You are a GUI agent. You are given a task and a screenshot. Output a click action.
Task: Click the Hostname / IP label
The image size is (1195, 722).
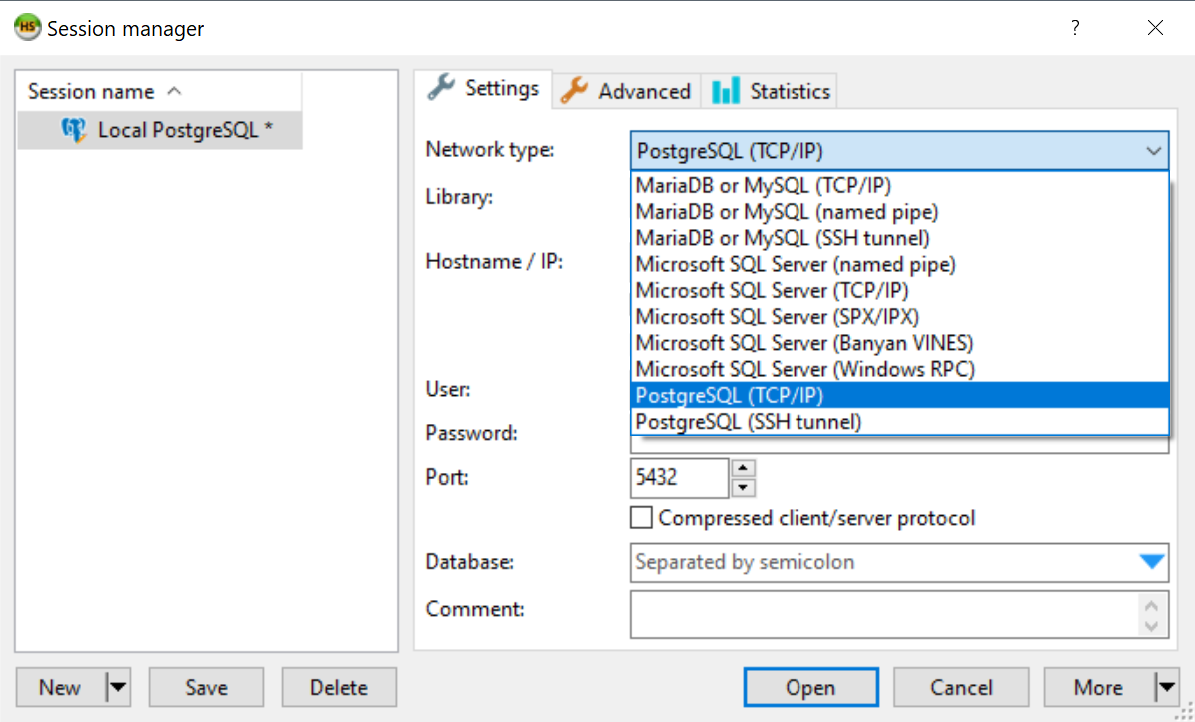pyautogui.click(x=494, y=262)
